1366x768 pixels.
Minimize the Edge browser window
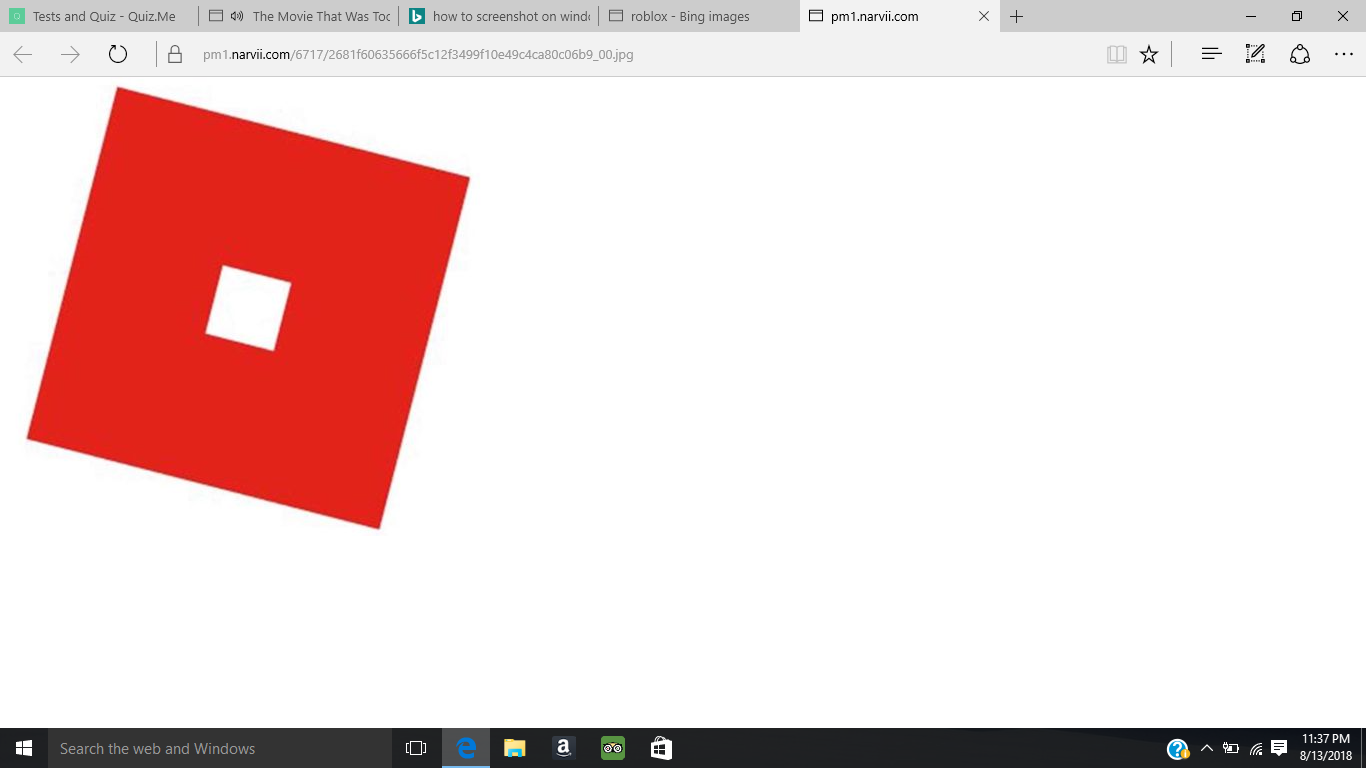[x=1251, y=16]
